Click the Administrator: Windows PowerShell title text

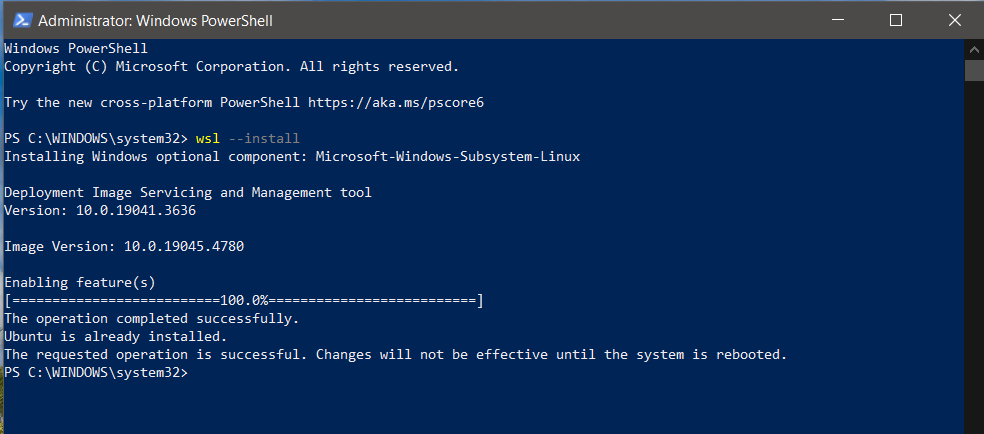tap(155, 21)
